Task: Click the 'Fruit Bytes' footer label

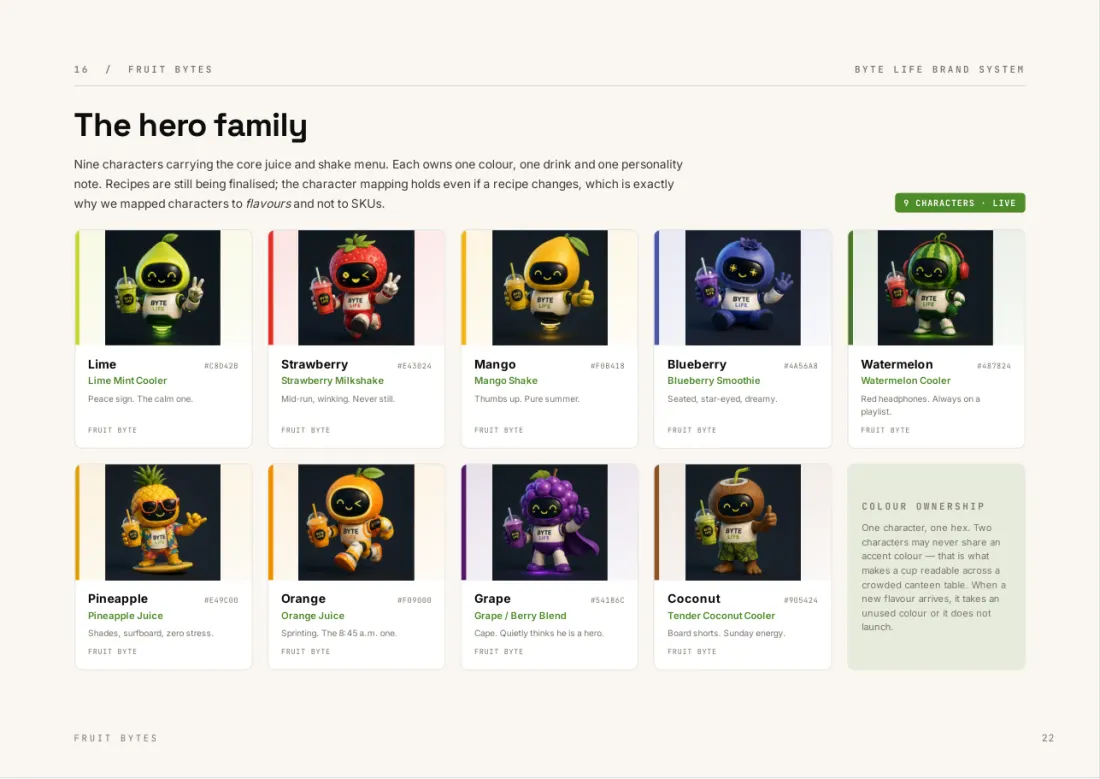Action: pyautogui.click(x=116, y=738)
